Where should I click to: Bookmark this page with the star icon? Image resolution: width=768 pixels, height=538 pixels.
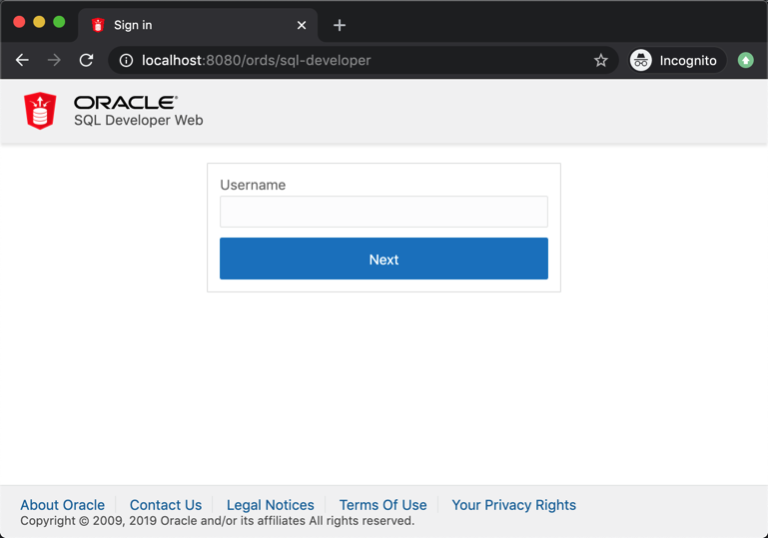point(600,60)
